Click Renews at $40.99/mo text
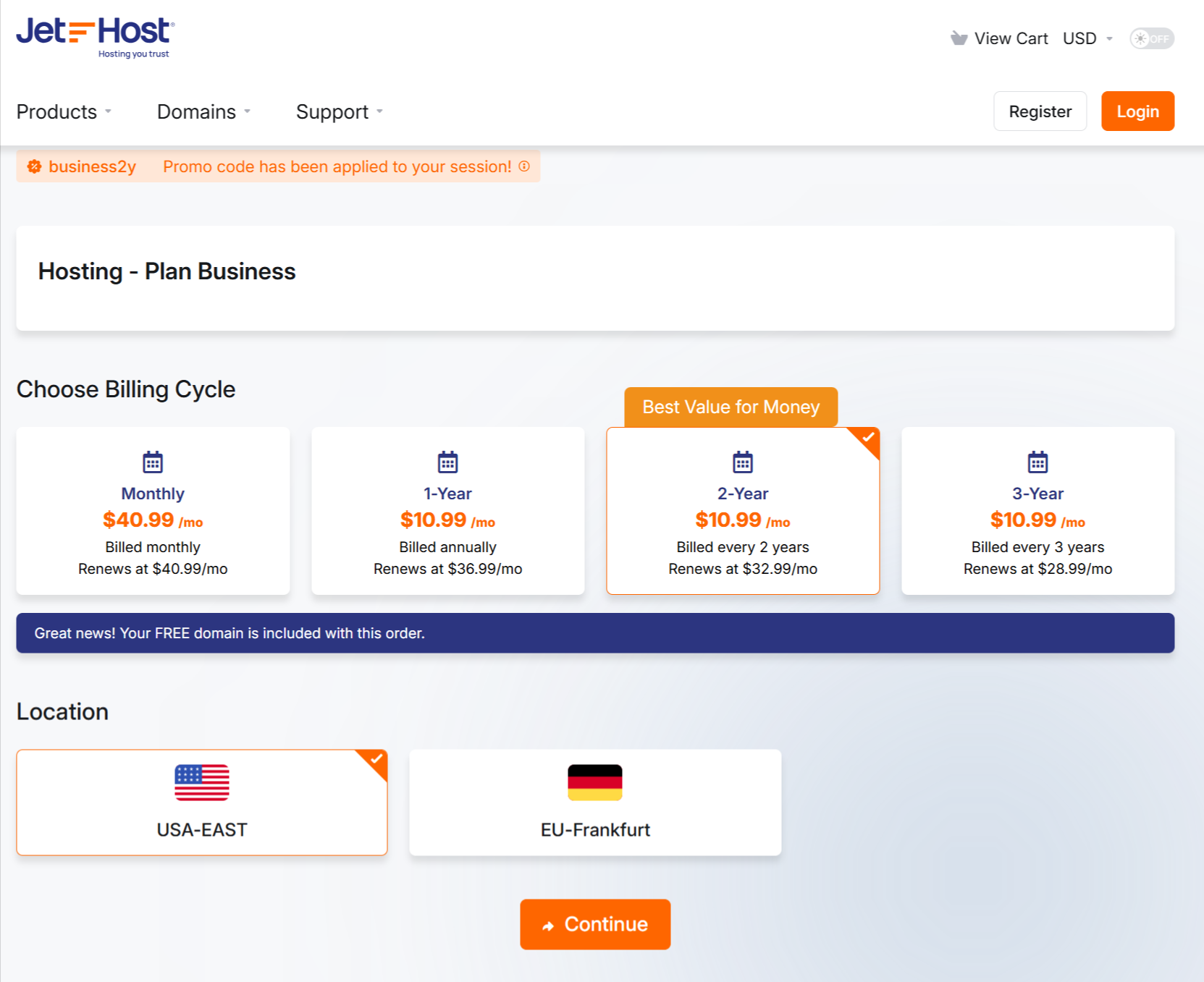This screenshot has width=1204, height=982. tap(153, 569)
